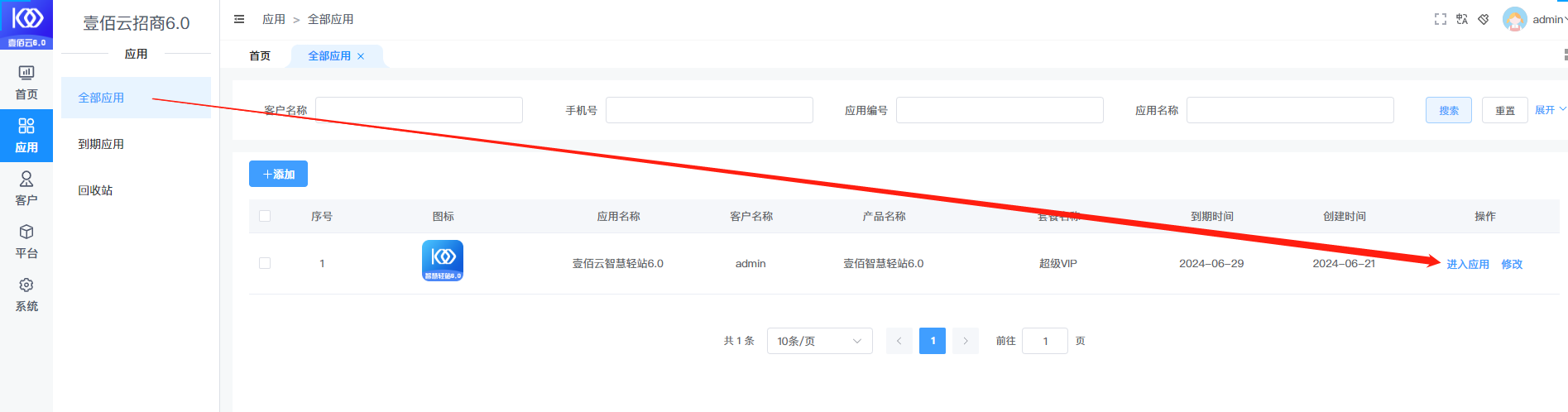Screen dimensions: 1568x412
Task: Select 全部应用 in submenu
Action: tap(136, 98)
